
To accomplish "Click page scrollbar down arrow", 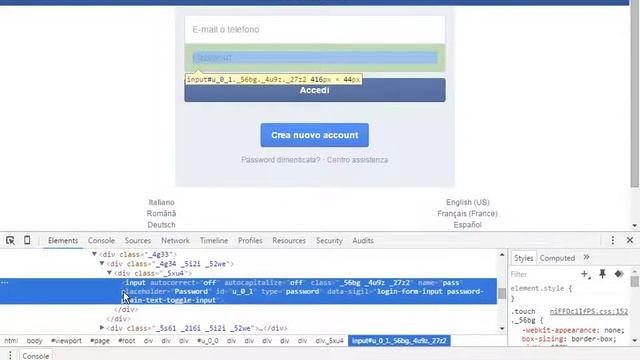I will tap(634, 225).
